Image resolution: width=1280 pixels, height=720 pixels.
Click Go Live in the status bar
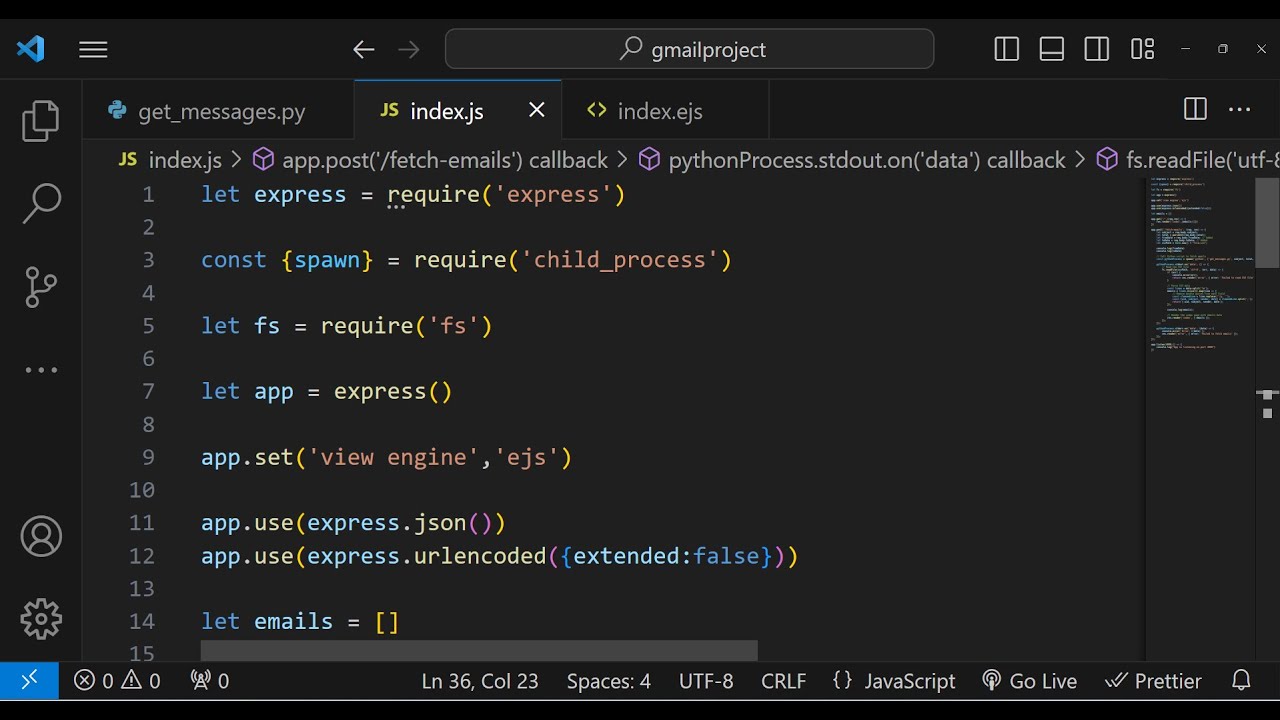(x=1030, y=681)
